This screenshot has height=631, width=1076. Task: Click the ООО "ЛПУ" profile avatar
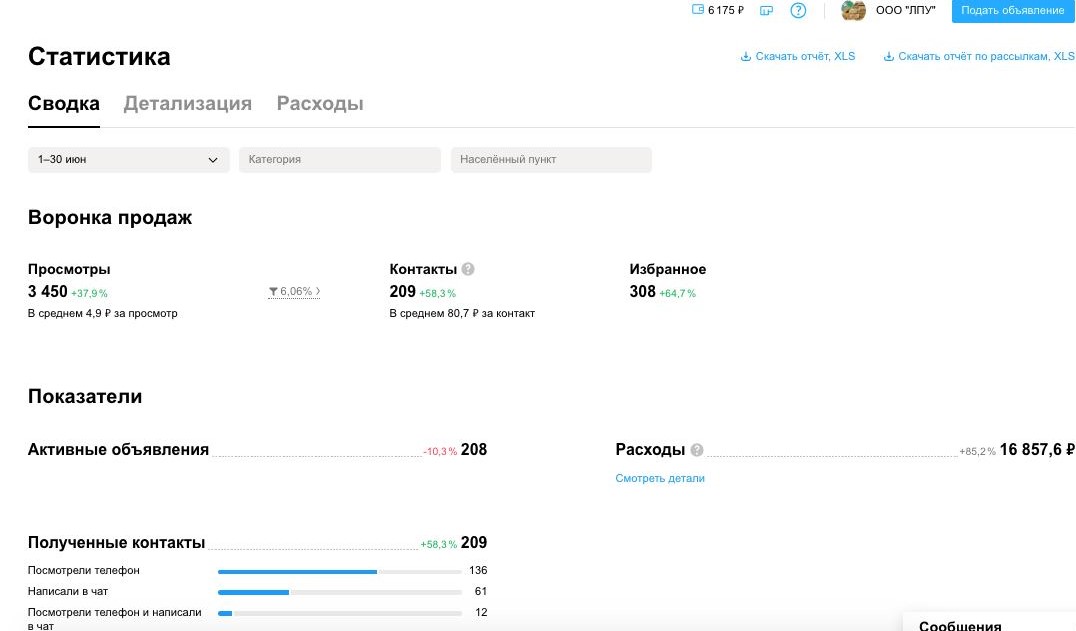click(853, 11)
